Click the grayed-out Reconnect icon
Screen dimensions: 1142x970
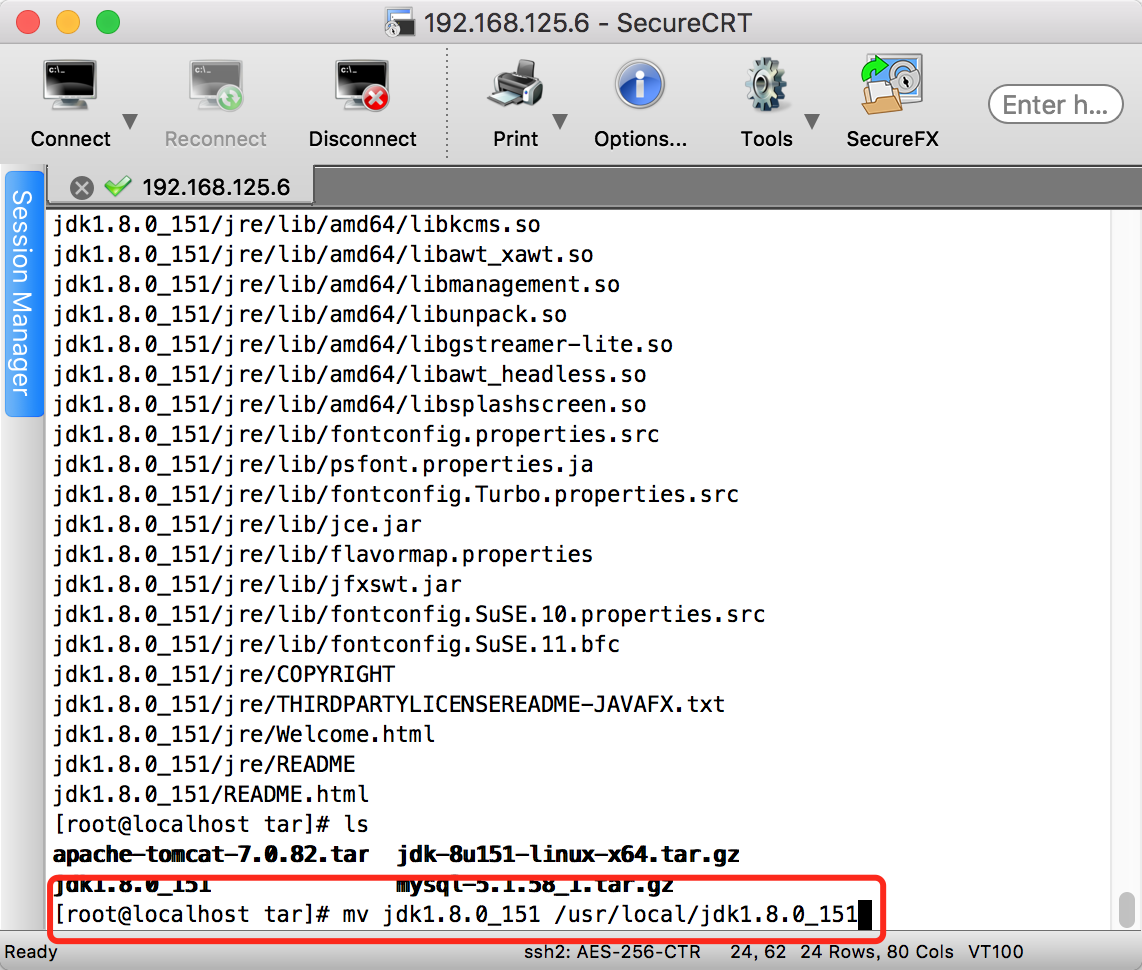pos(215,84)
